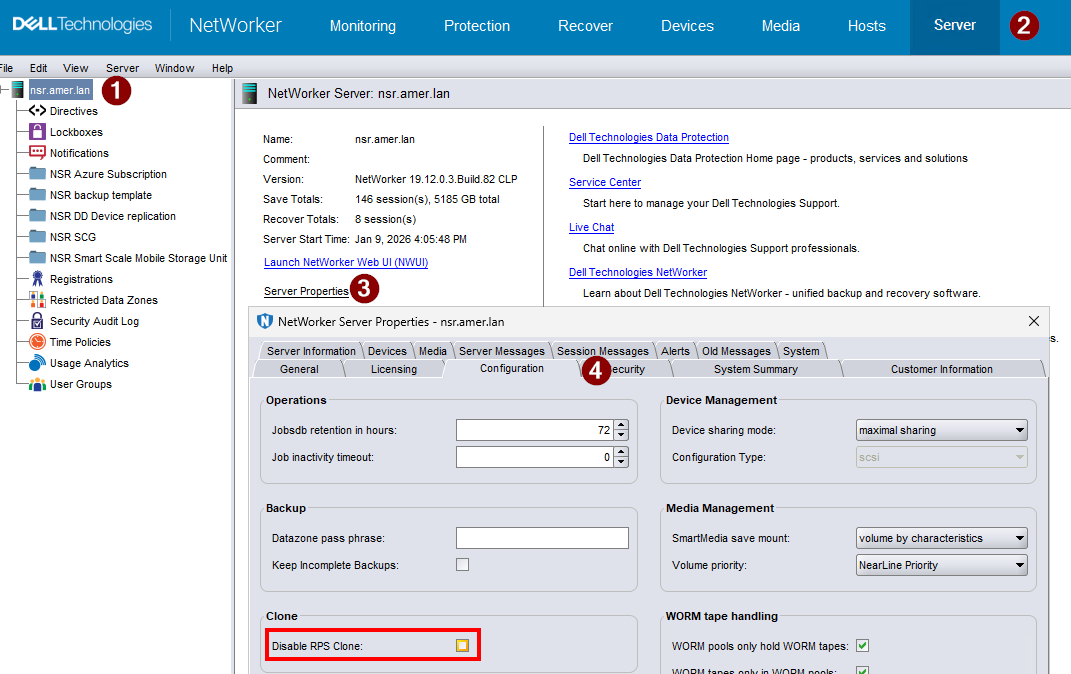Click the NSR SCG folder icon
Image resolution: width=1071 pixels, height=674 pixels.
tap(37, 237)
